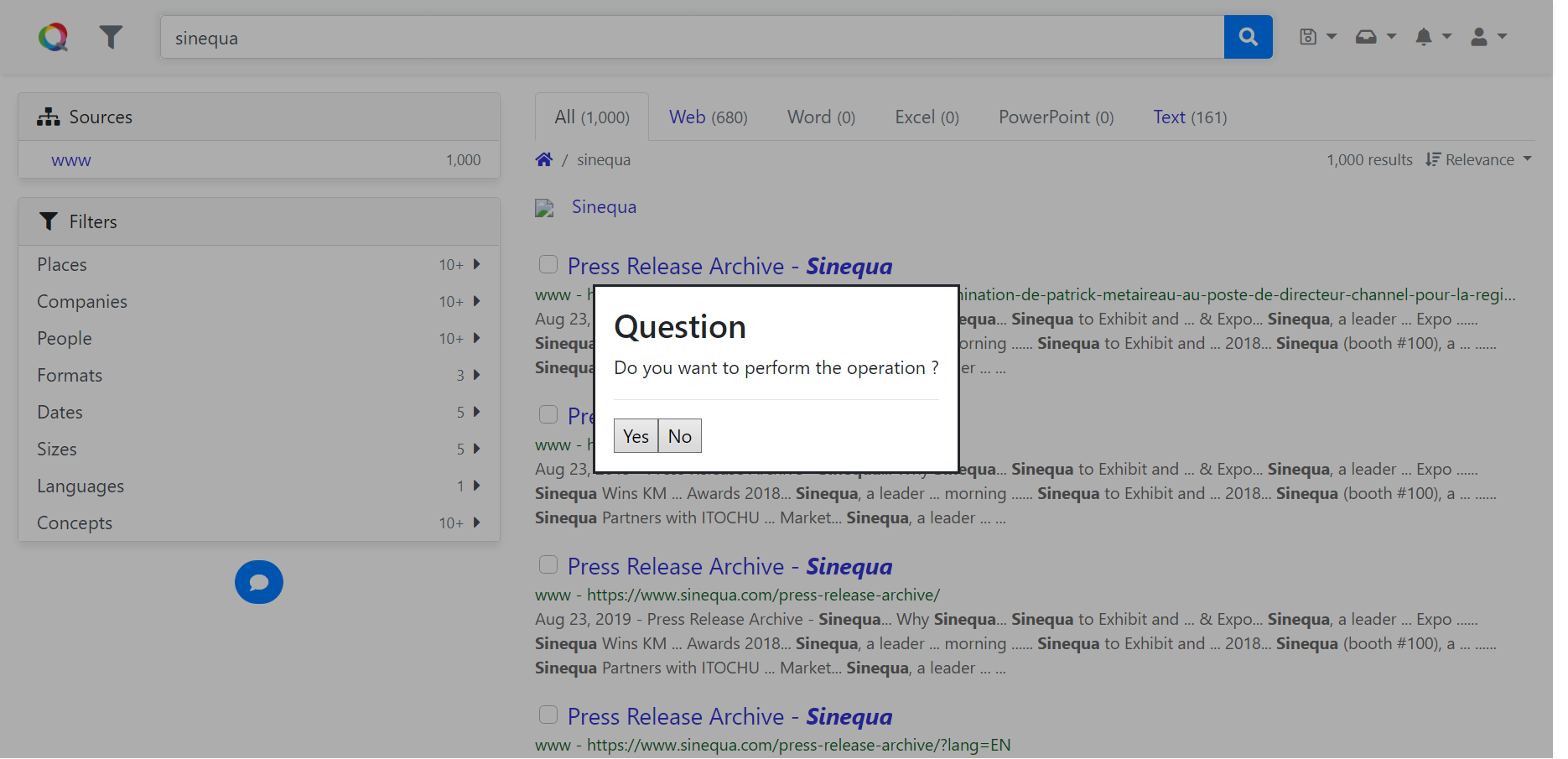
Task: Open the last Press Release Archive title
Action: point(729,717)
